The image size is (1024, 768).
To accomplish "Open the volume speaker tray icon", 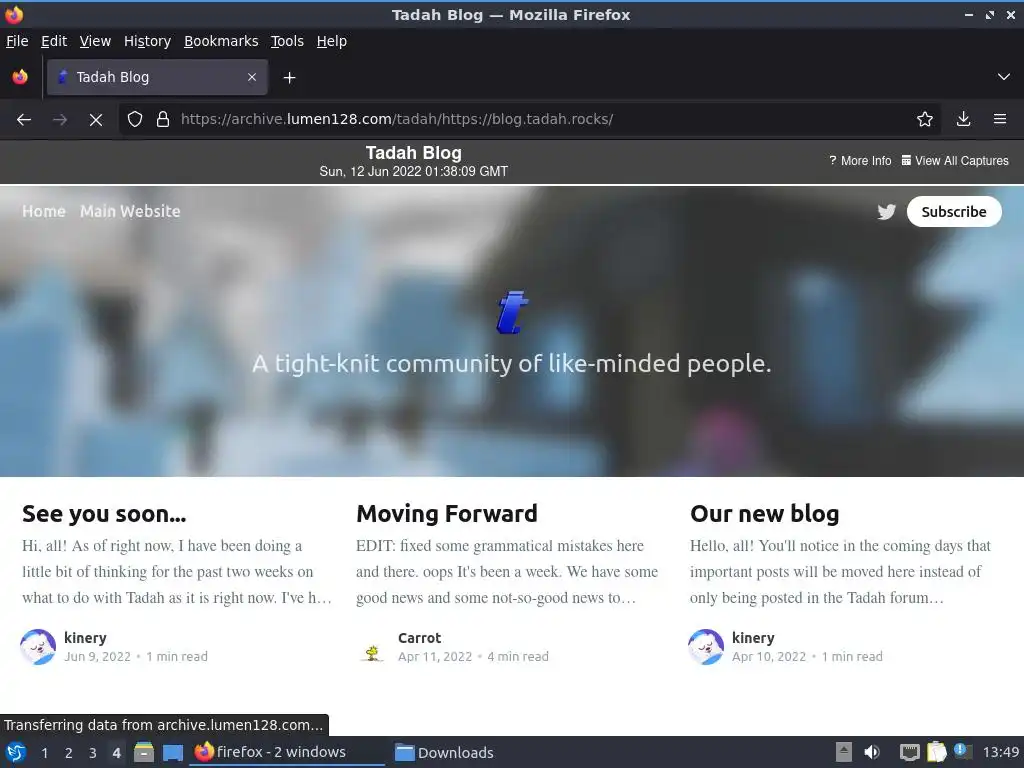I will coord(872,752).
